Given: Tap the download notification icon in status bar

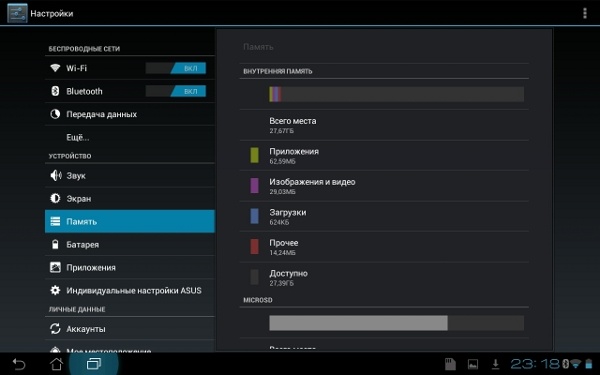Looking at the screenshot, I should click(x=495, y=364).
